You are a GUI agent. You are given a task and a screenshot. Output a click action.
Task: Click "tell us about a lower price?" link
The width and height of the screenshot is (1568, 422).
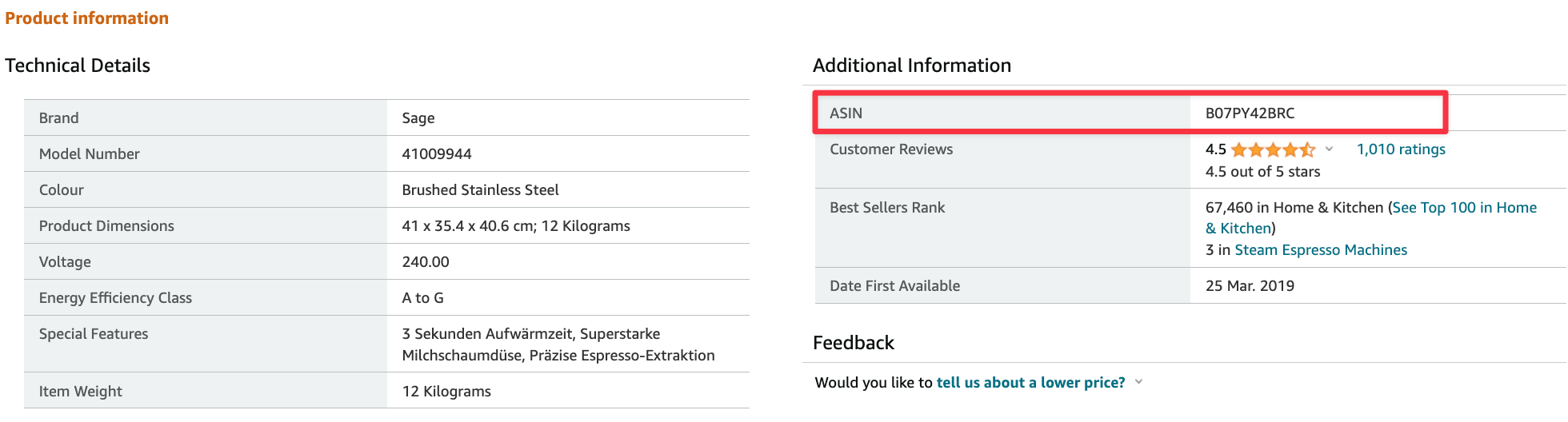1030,383
